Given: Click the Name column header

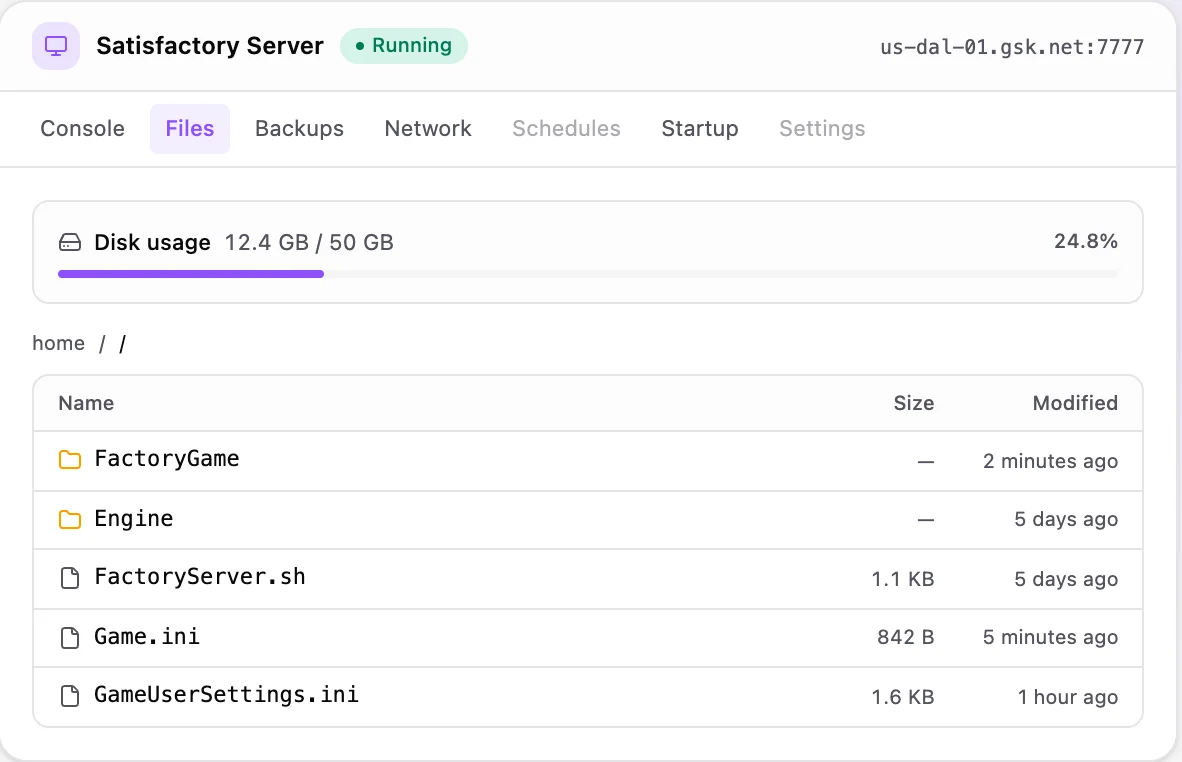Looking at the screenshot, I should pyautogui.click(x=86, y=403).
